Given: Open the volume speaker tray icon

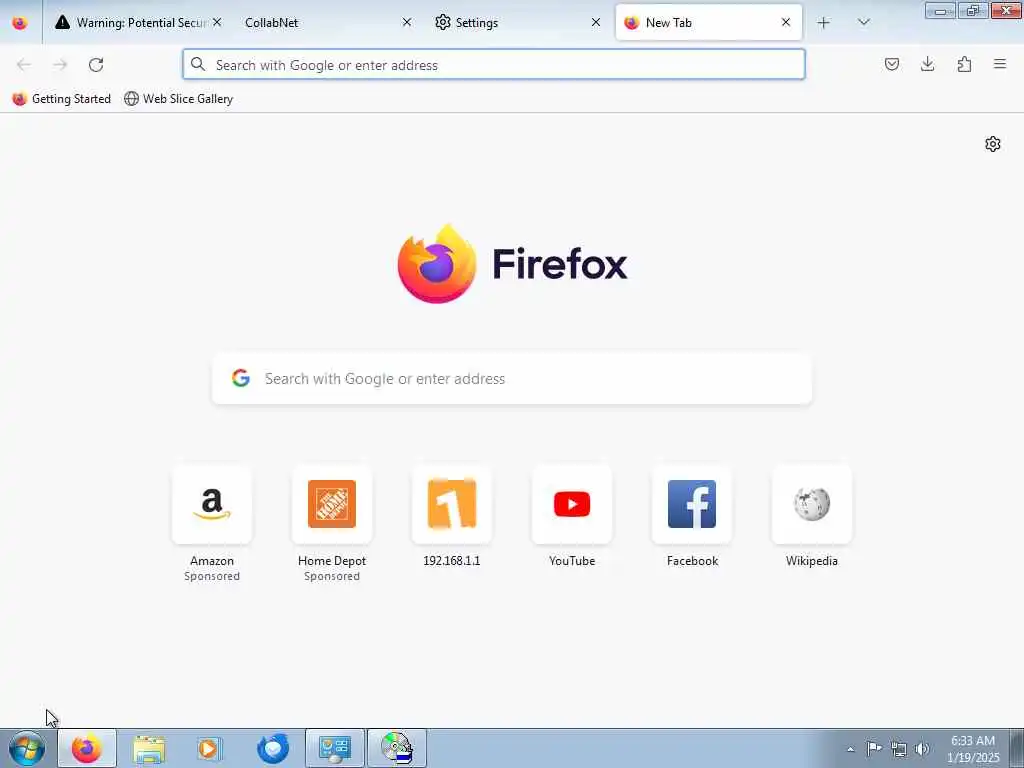Looking at the screenshot, I should [922, 749].
